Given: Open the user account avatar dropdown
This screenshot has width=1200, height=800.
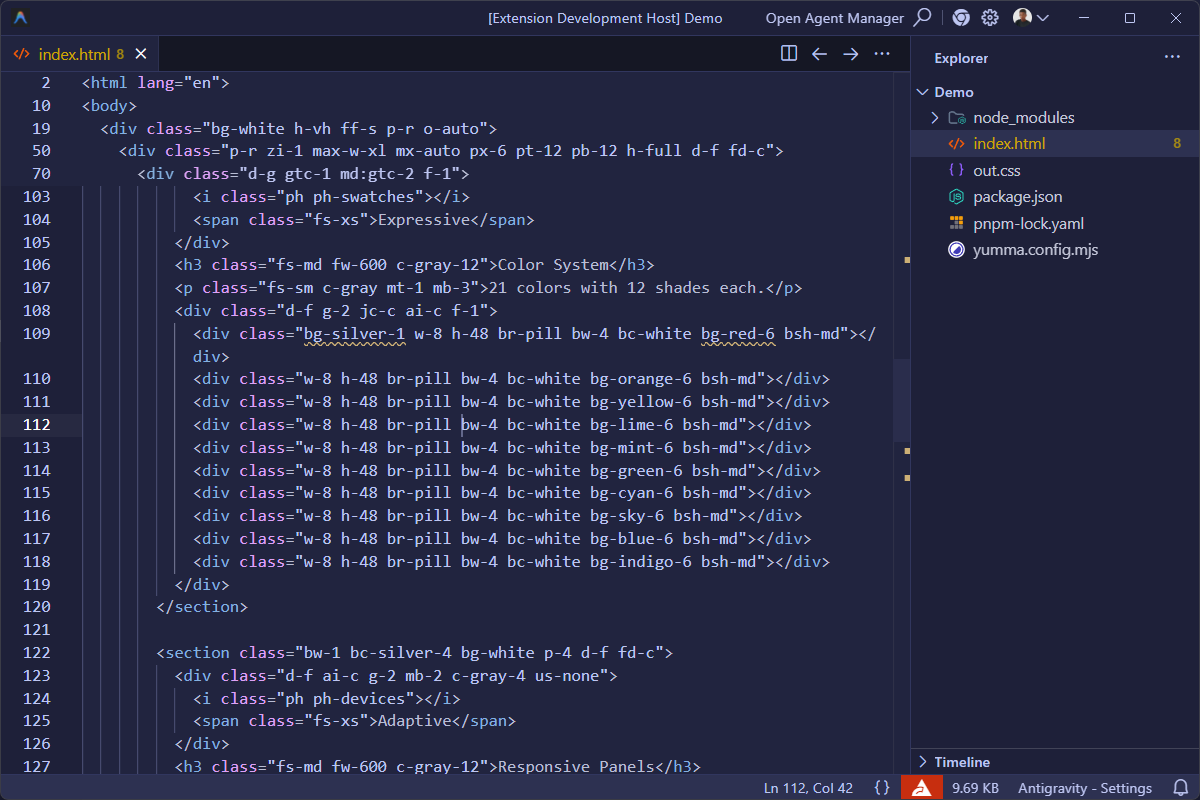Looking at the screenshot, I should [x=1030, y=18].
